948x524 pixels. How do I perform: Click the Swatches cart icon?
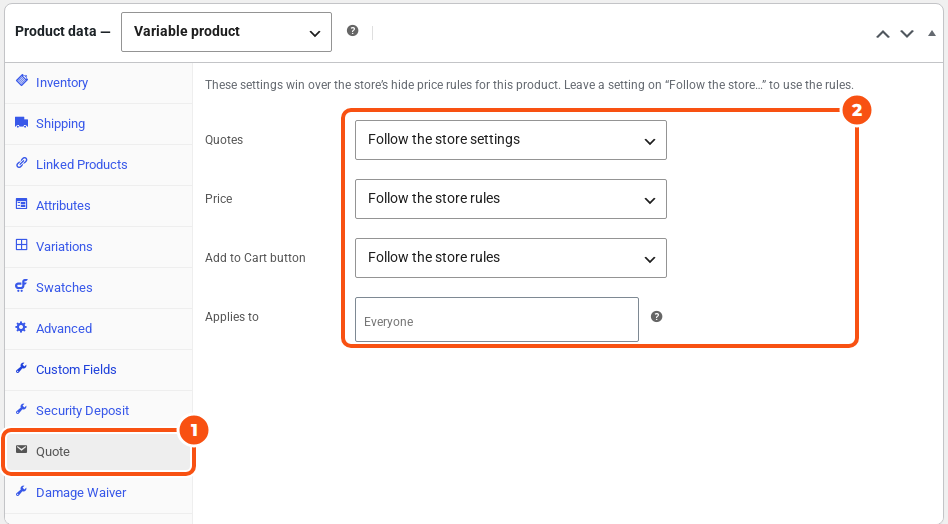tap(22, 285)
